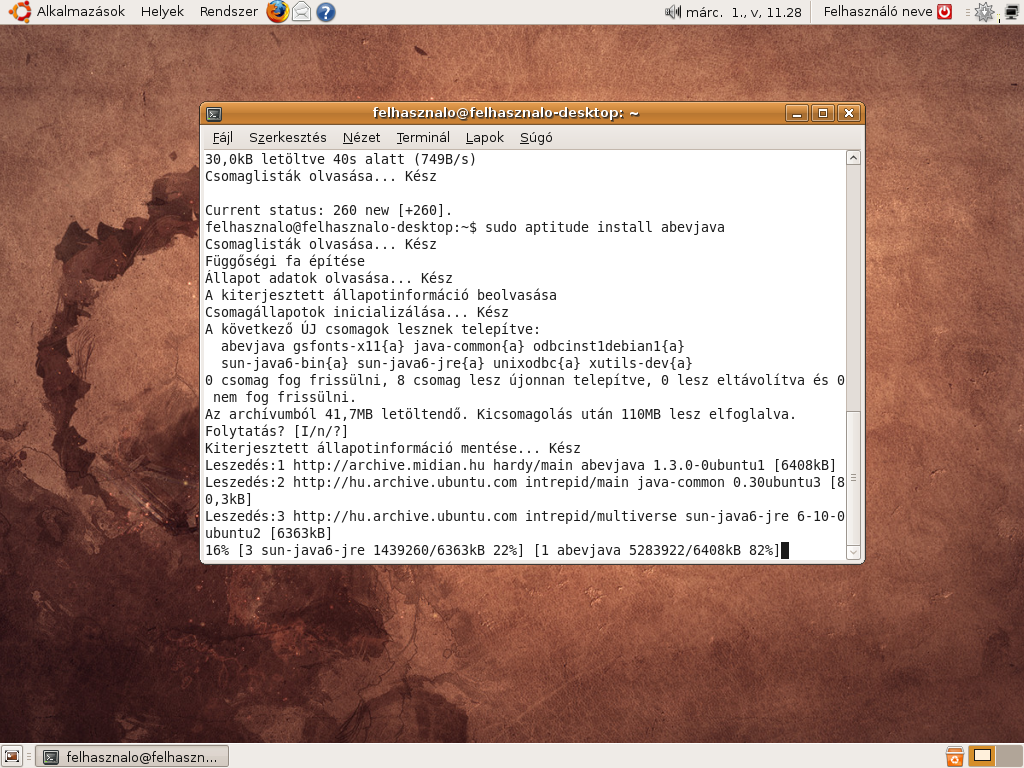Open the Szerkesztés menu in the terminal
Image resolution: width=1024 pixels, height=768 pixels.
287,138
